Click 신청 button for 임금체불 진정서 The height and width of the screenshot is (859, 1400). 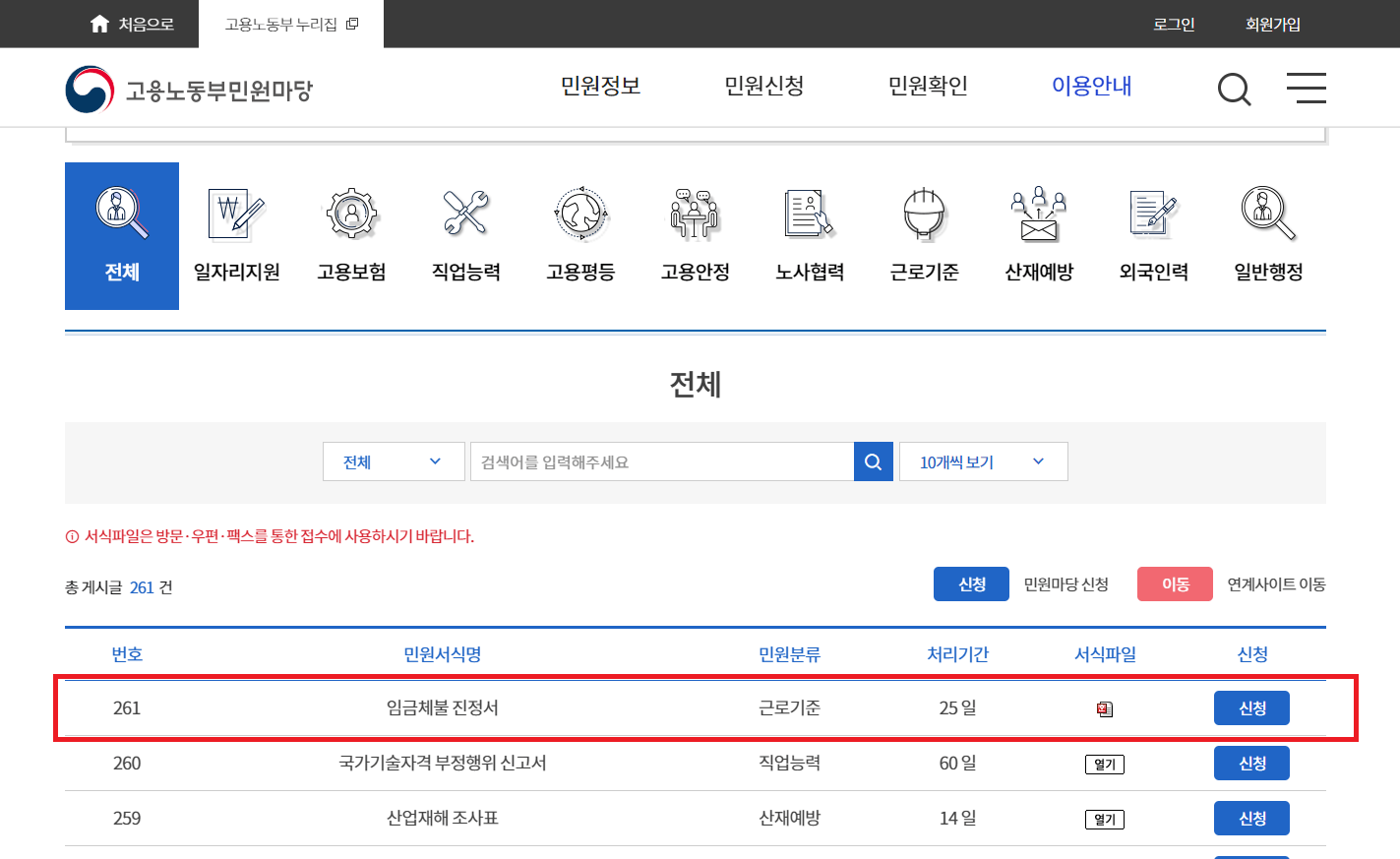point(1251,707)
